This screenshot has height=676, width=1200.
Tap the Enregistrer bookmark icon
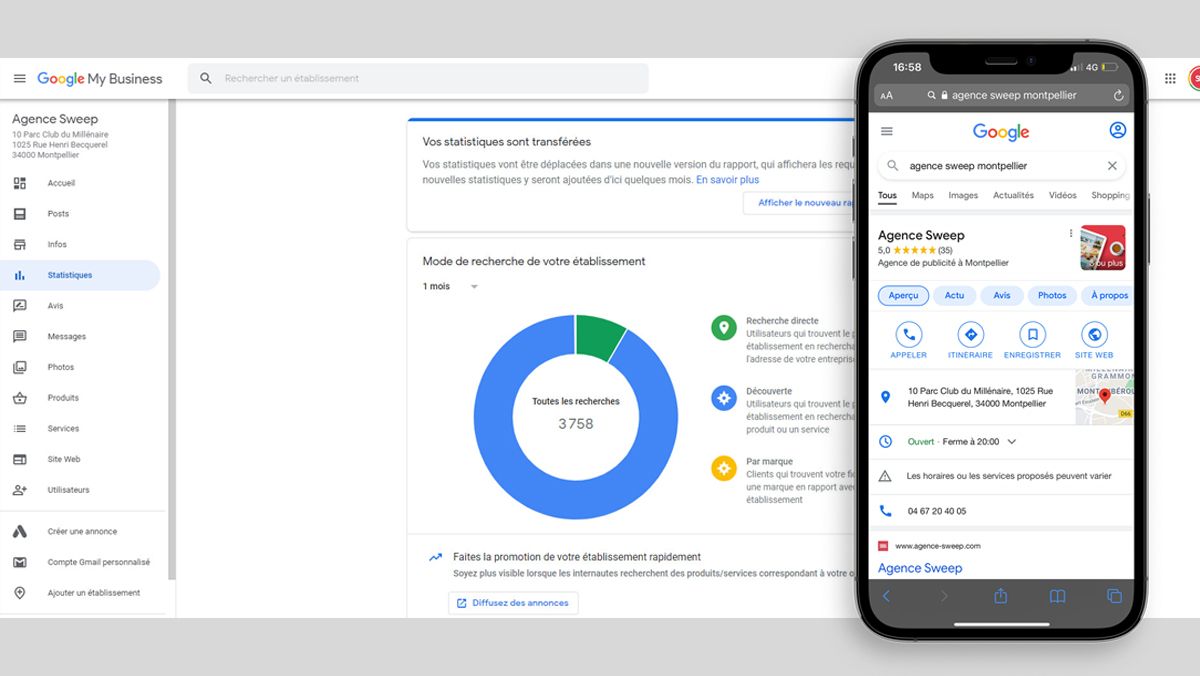coord(1033,335)
